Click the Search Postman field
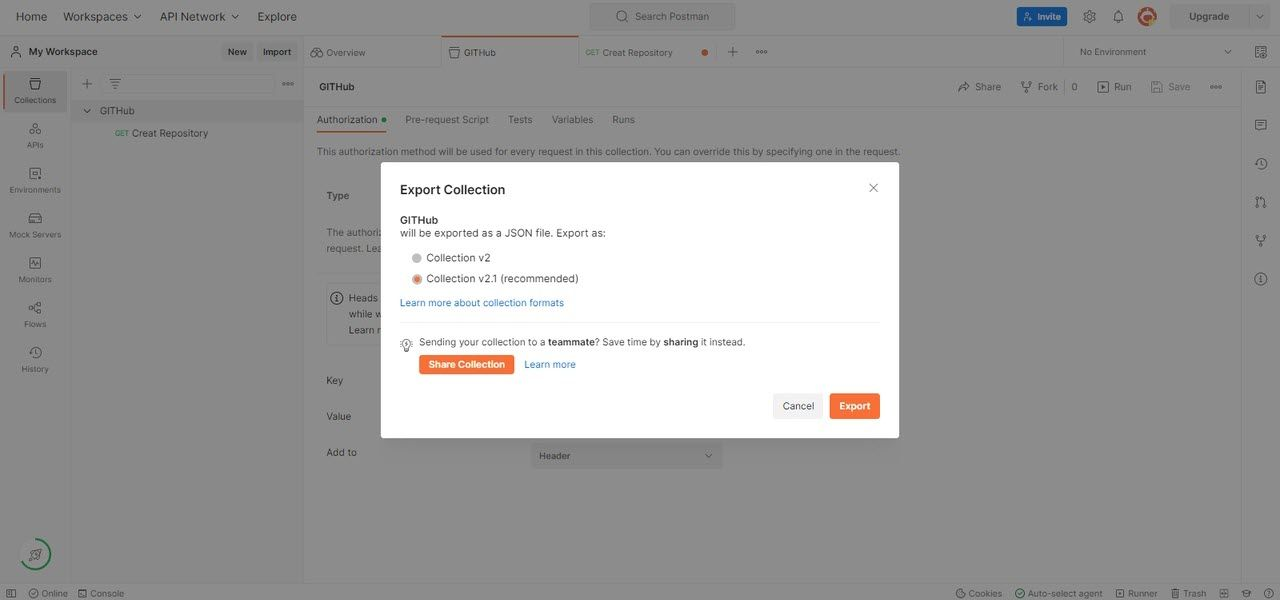 click(x=662, y=16)
